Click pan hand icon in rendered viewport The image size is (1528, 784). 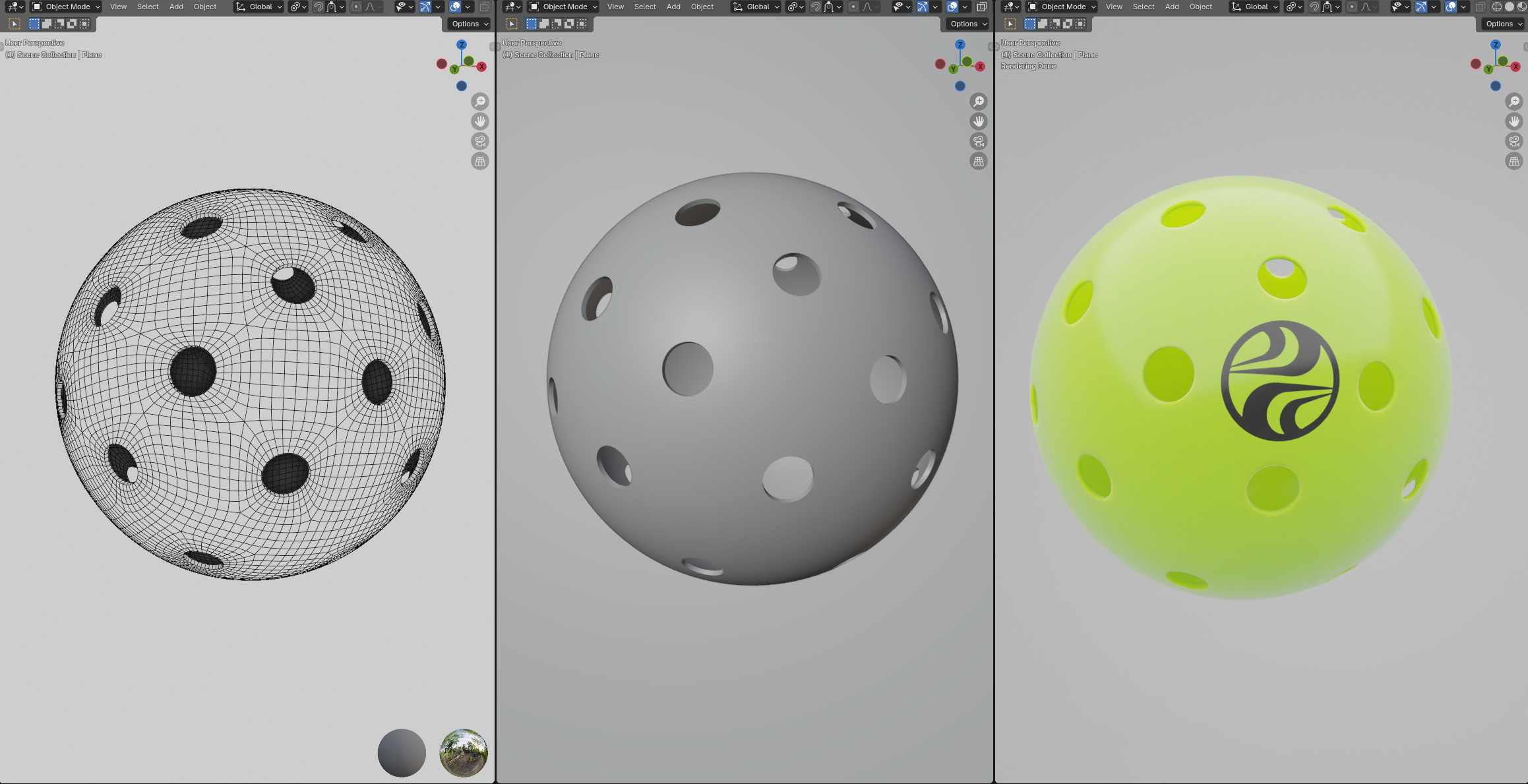coord(1514,121)
